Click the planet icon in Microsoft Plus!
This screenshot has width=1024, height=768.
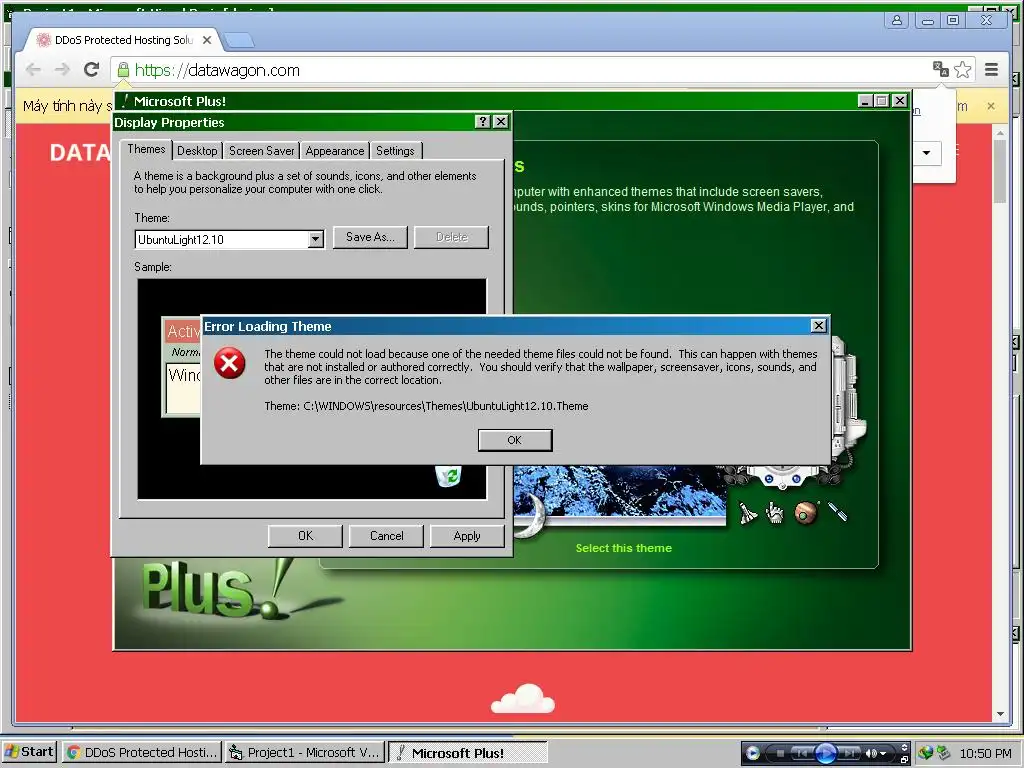806,513
